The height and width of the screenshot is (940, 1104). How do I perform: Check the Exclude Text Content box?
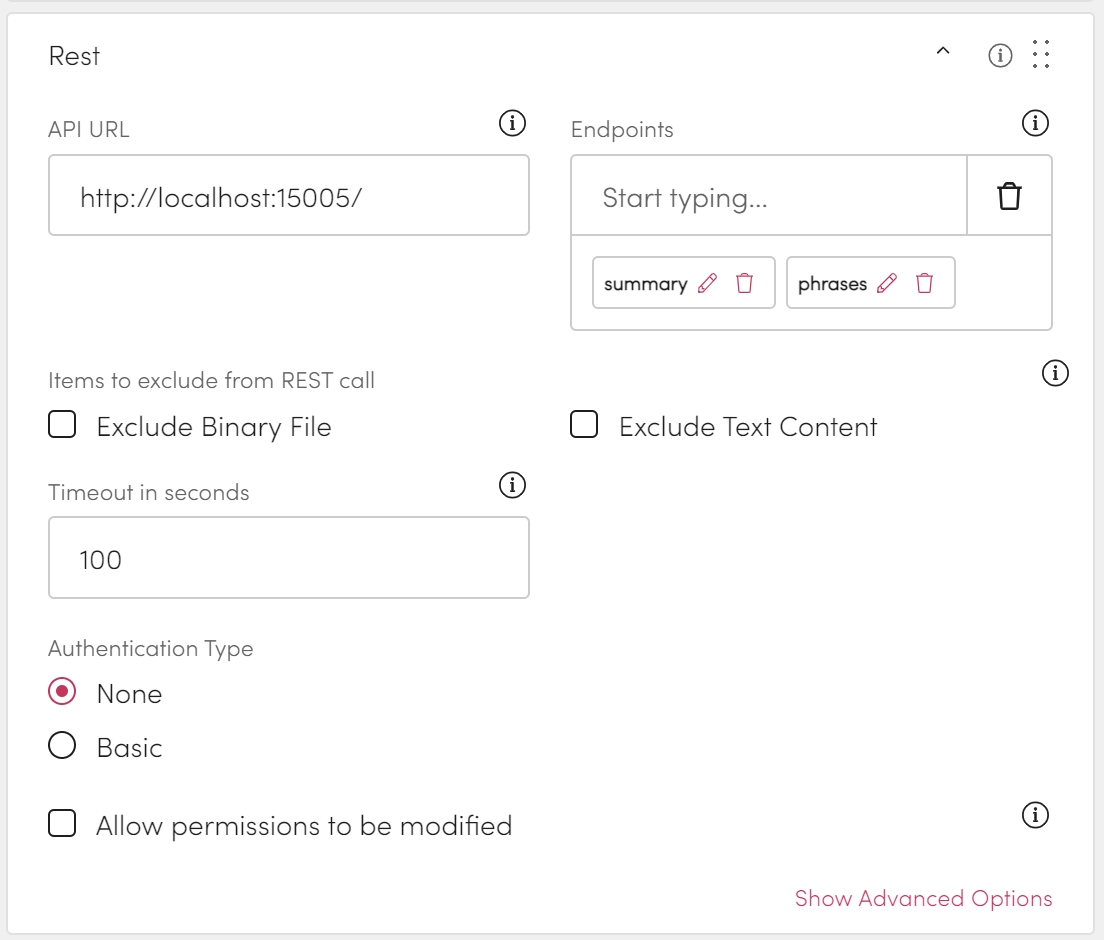point(584,426)
